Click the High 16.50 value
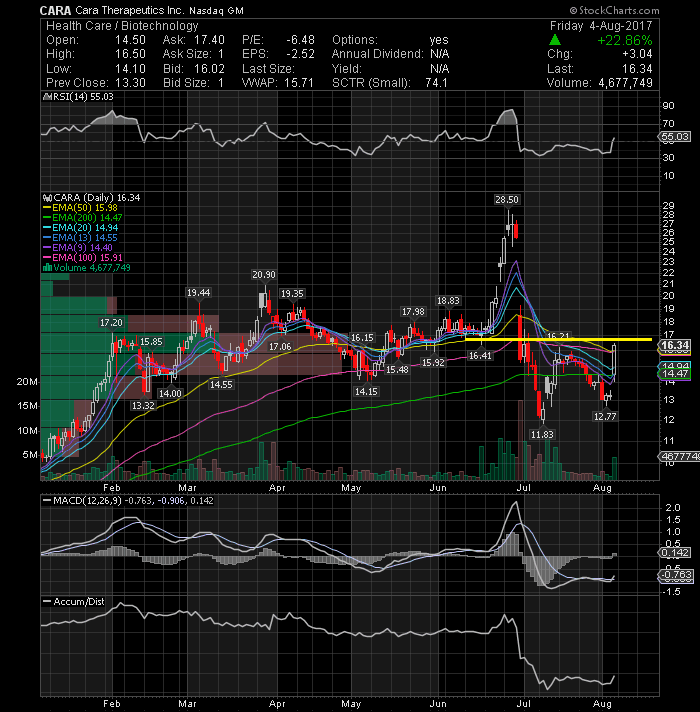 point(130,54)
